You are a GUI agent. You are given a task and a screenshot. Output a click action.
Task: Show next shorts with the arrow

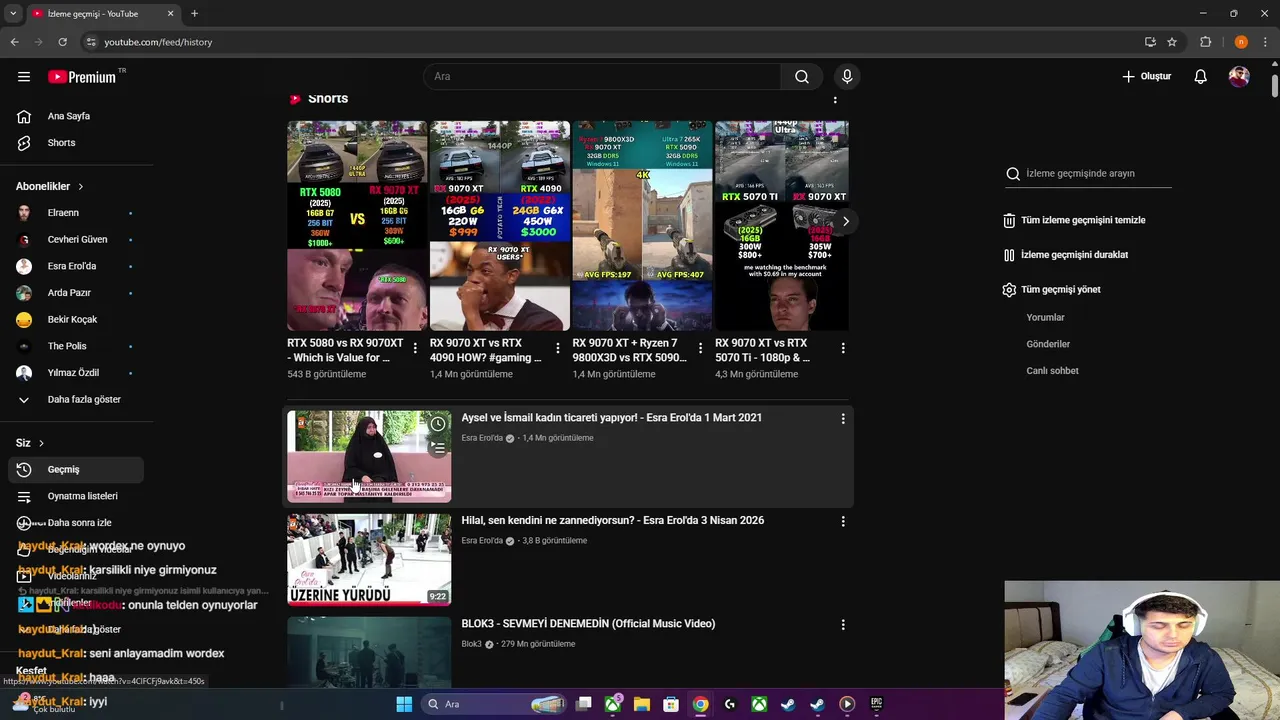845,222
